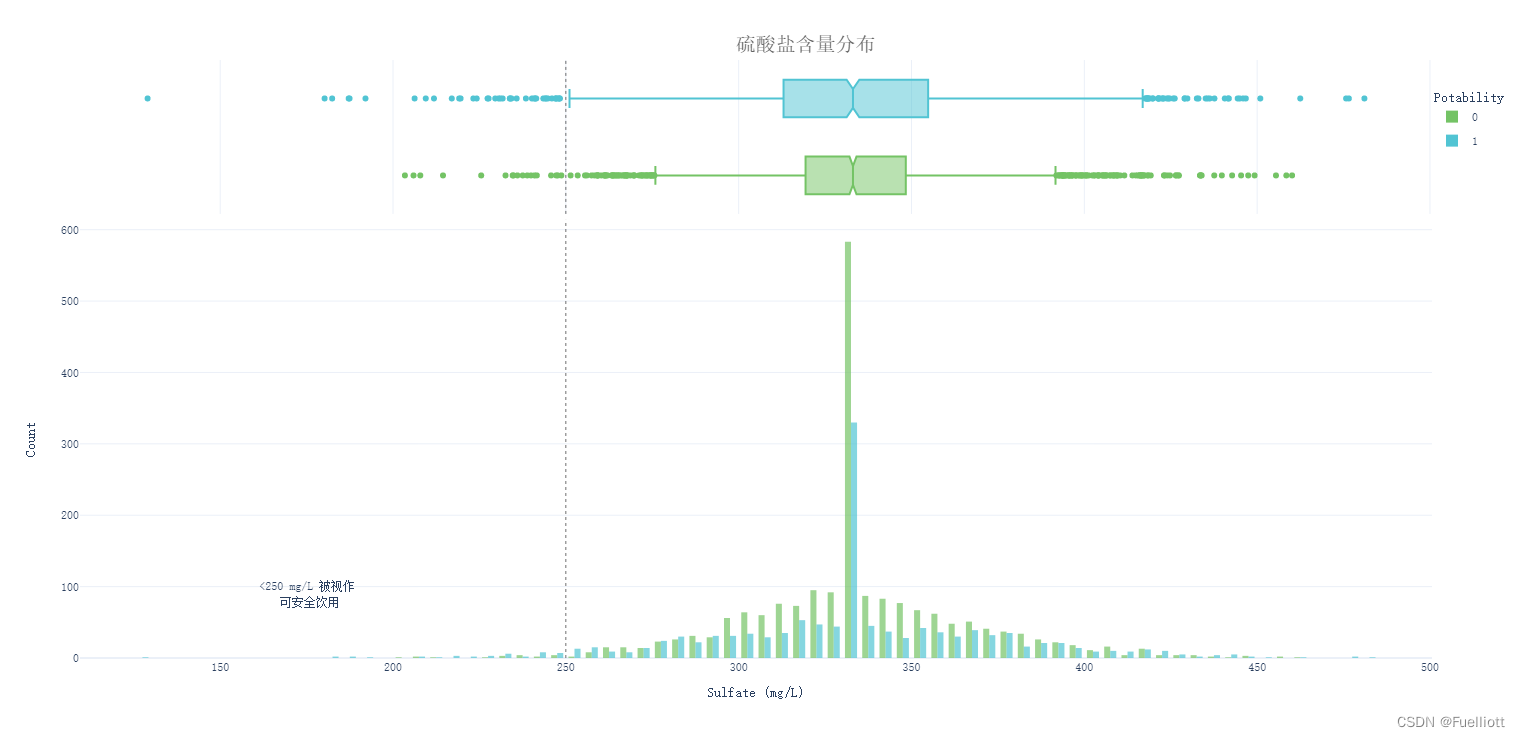Click the y-axis label Count

click(x=31, y=440)
